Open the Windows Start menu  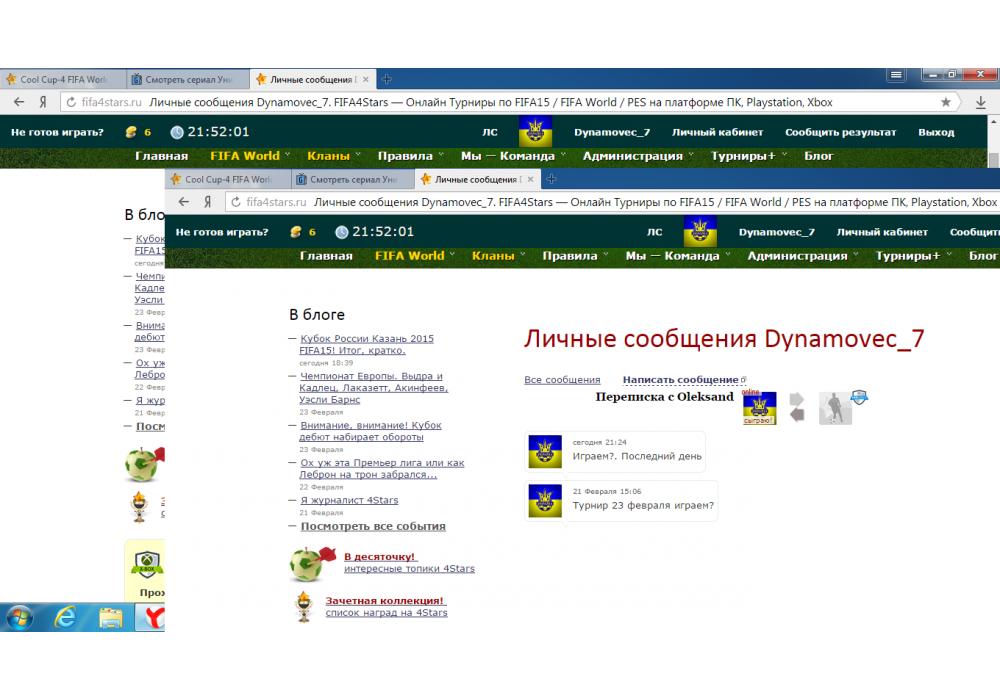tap(19, 618)
